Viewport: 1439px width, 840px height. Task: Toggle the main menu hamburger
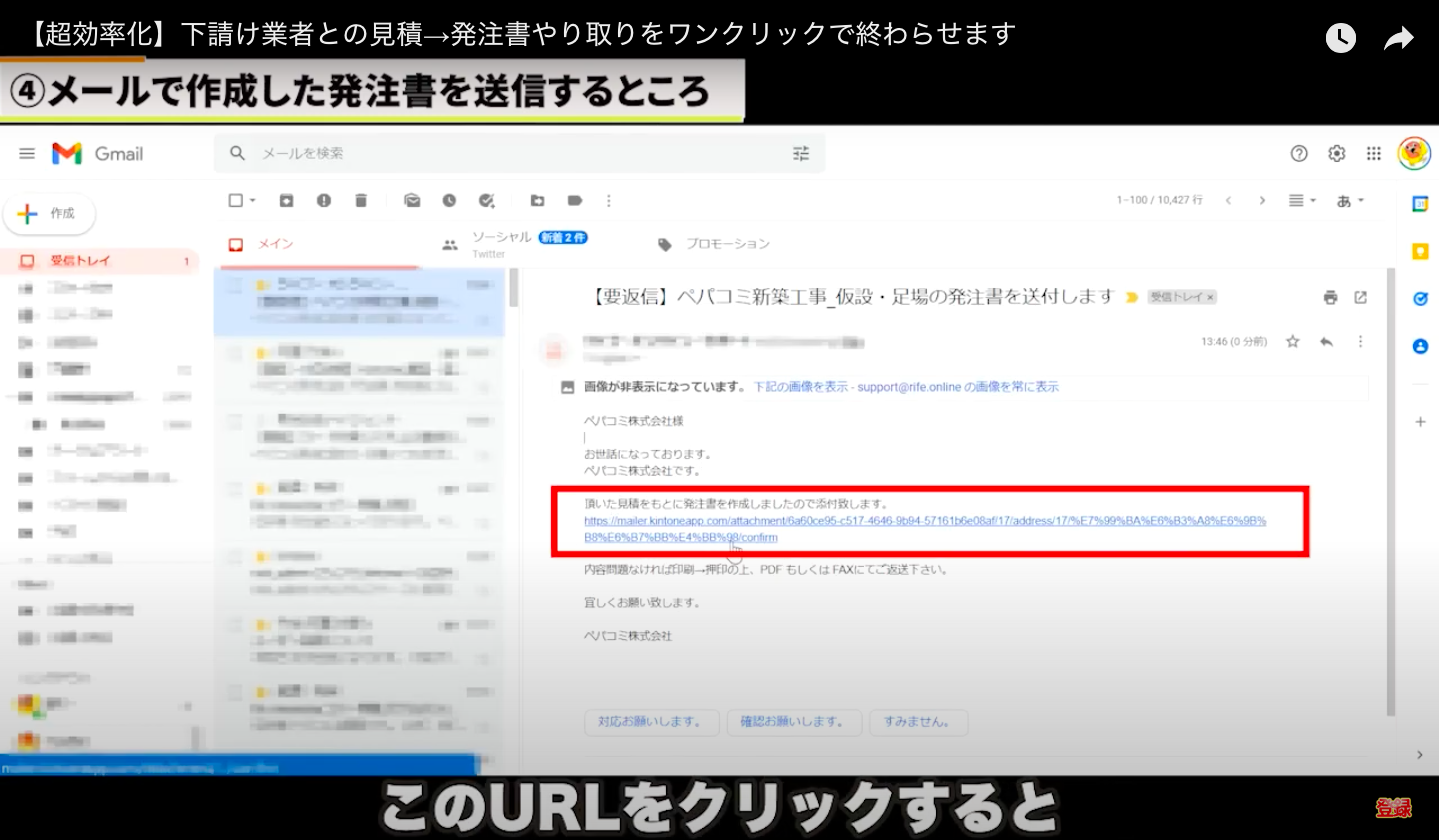pos(27,153)
